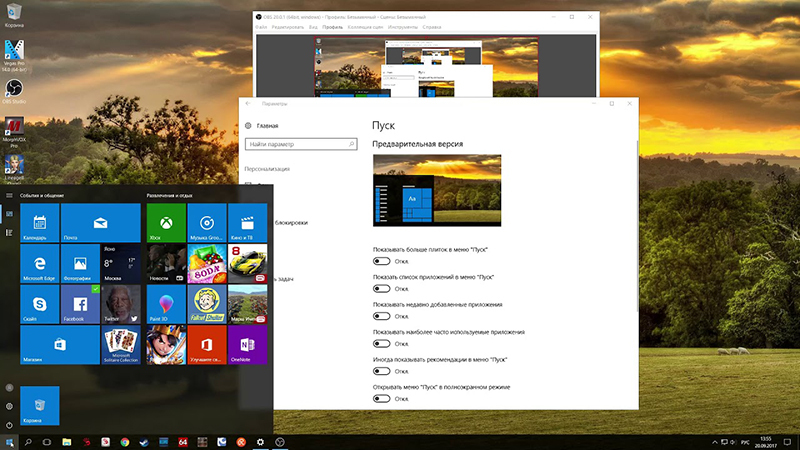
Task: Click the power icon in Start menu
Action: [x=9, y=425]
